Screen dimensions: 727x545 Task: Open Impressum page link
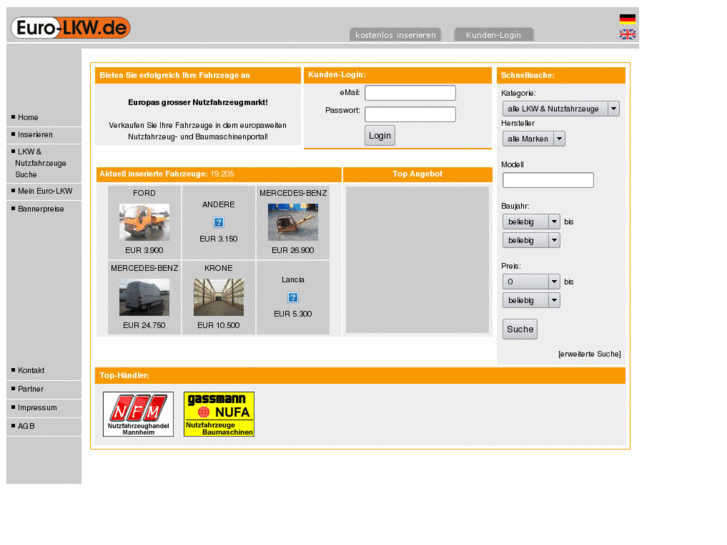coord(37,408)
